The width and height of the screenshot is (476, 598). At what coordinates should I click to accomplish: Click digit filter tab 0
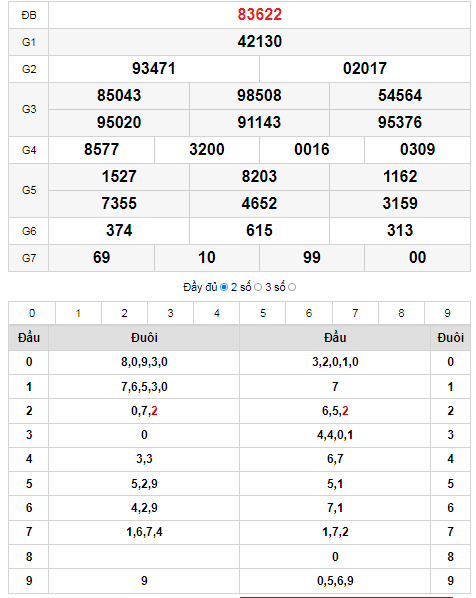32,313
